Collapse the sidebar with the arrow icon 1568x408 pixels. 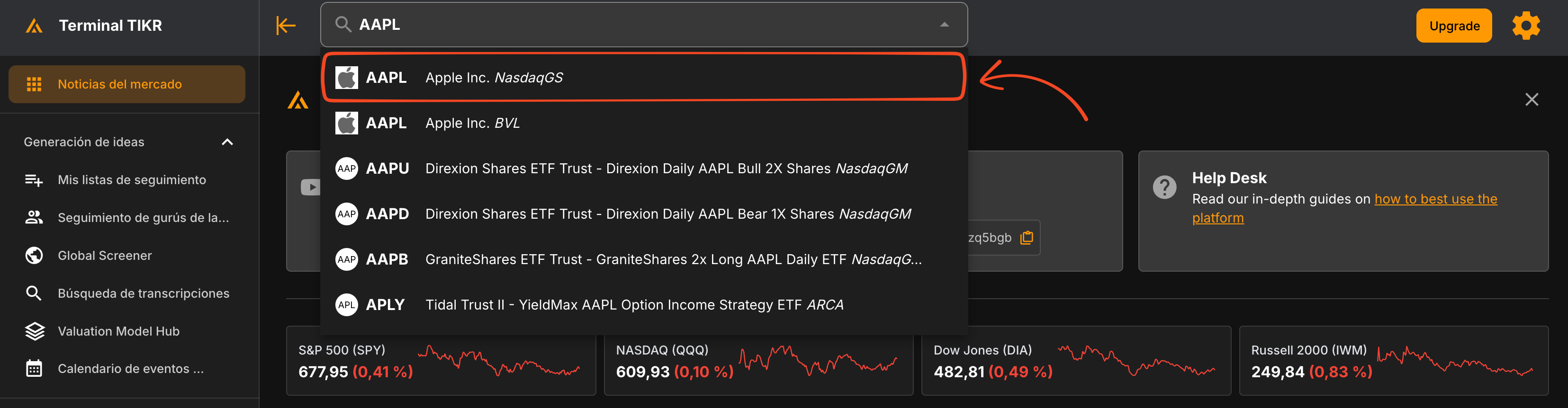point(286,26)
